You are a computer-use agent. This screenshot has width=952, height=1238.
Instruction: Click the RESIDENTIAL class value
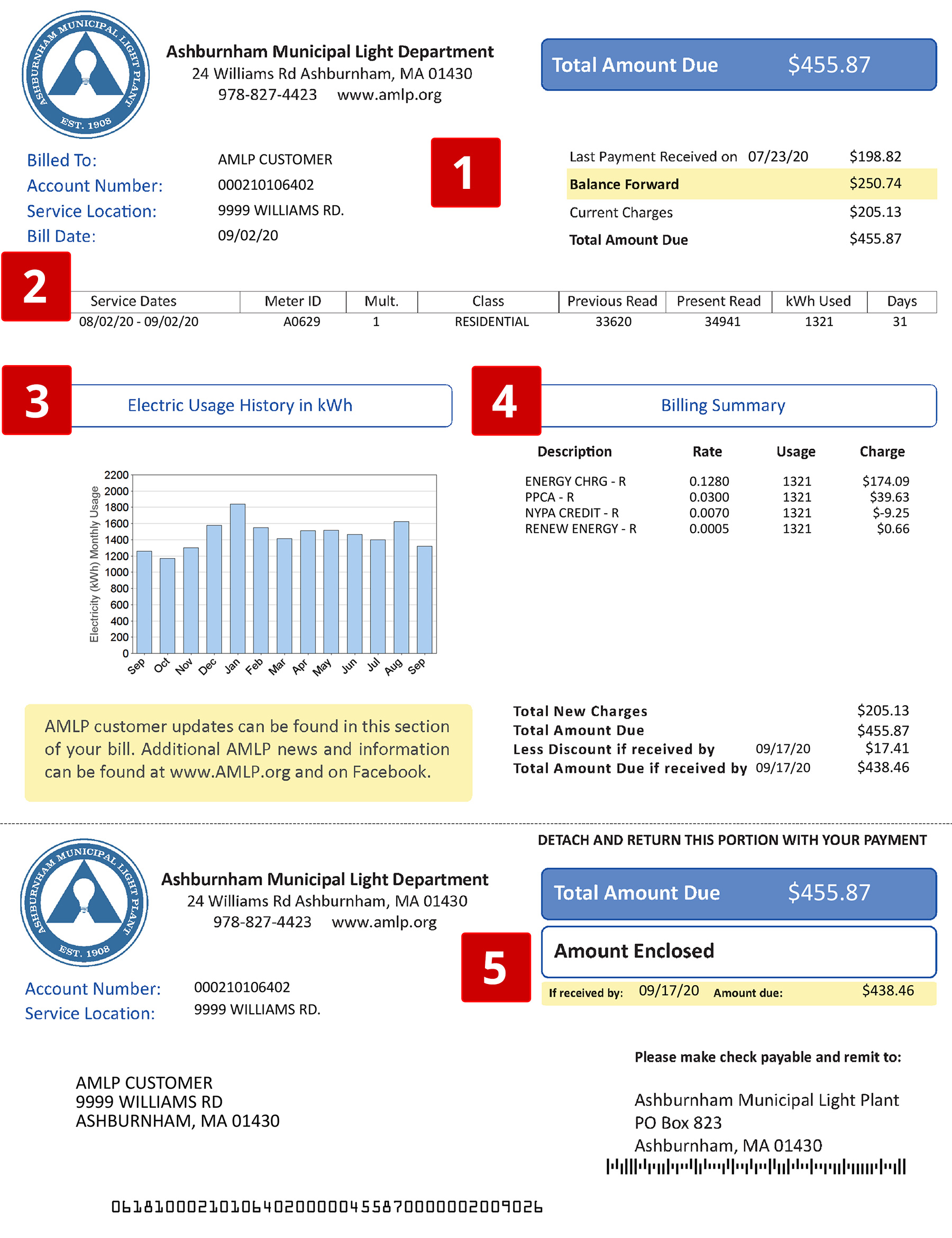pos(492,322)
